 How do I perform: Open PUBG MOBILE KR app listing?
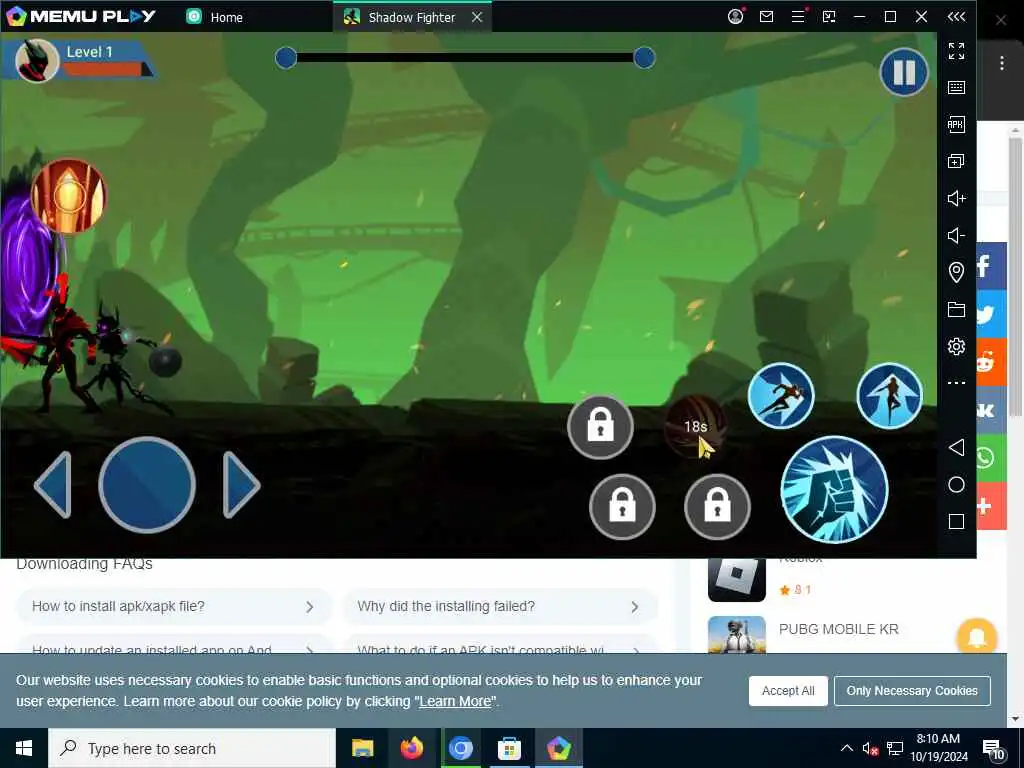coord(839,629)
